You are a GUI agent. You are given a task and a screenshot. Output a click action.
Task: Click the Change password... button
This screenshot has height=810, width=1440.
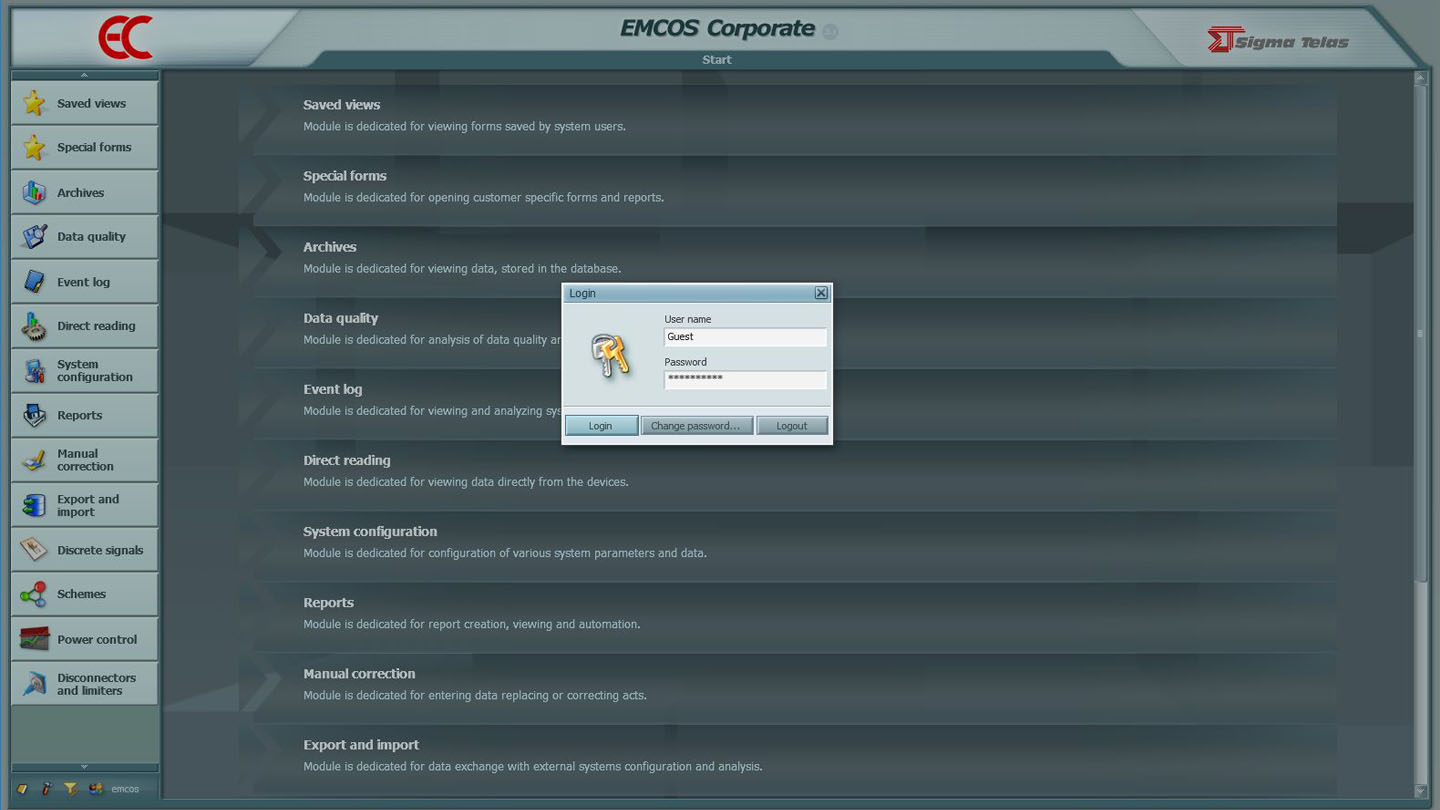(x=696, y=426)
